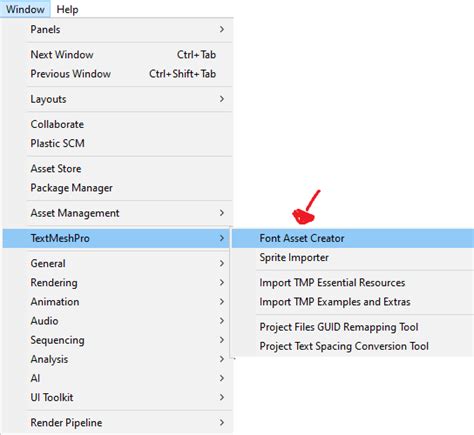The height and width of the screenshot is (435, 474).
Task: Open the Panels submenu entry
Action: click(117, 29)
